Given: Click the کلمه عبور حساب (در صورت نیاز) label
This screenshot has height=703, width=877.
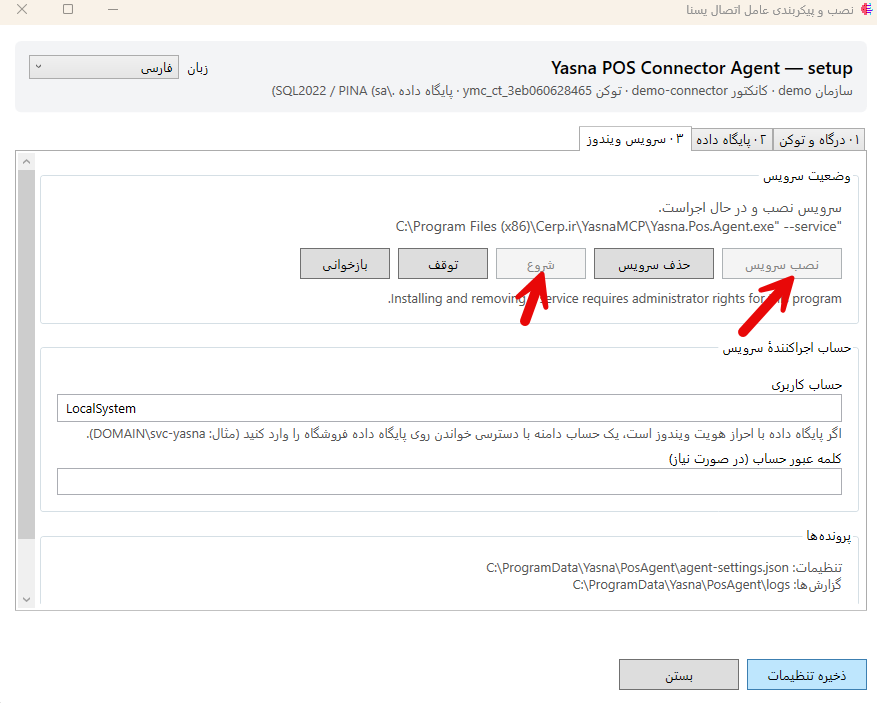Looking at the screenshot, I should click(755, 459).
